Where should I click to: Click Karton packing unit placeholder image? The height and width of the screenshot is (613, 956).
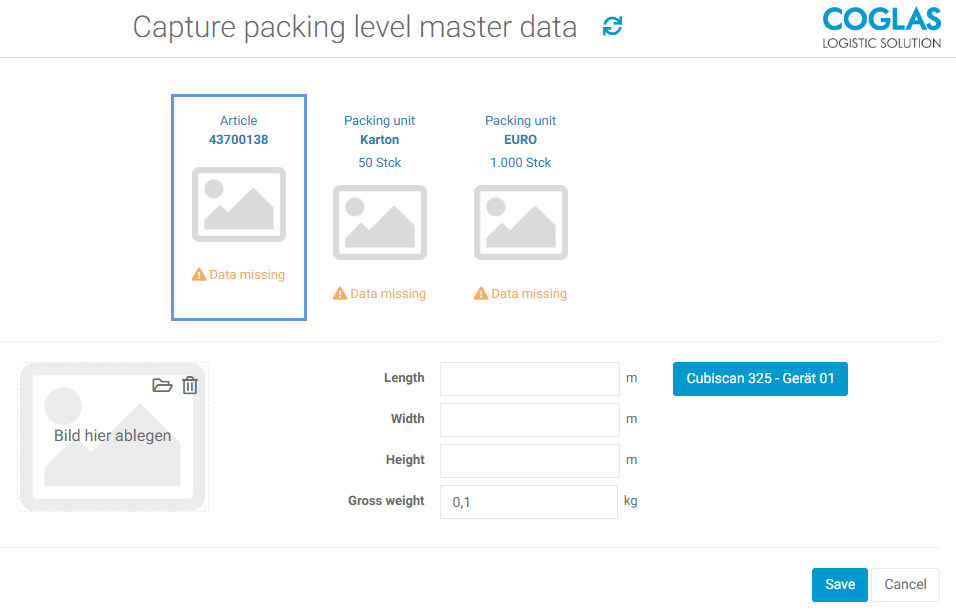coord(380,222)
